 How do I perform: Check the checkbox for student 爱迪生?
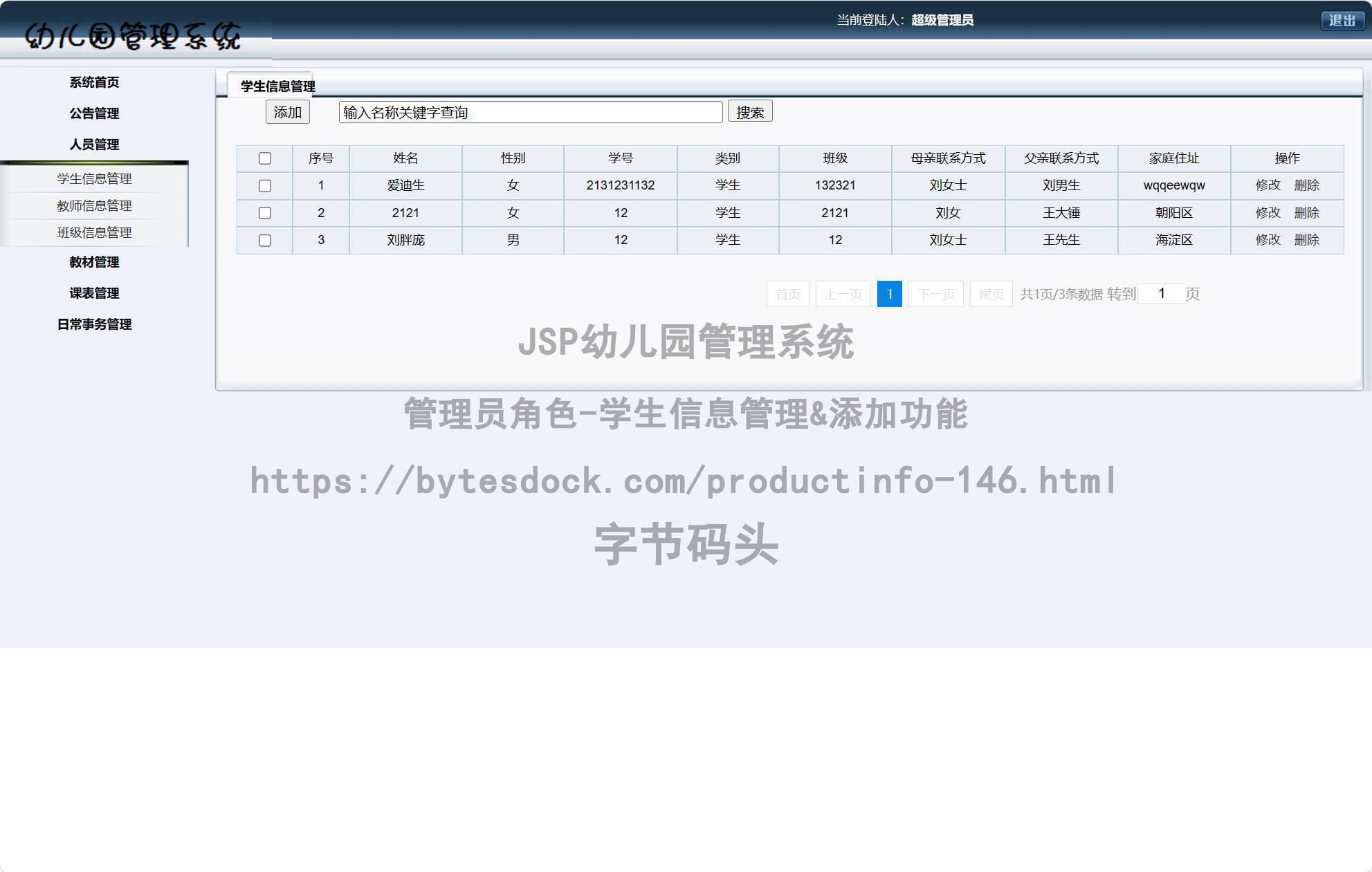tap(265, 185)
